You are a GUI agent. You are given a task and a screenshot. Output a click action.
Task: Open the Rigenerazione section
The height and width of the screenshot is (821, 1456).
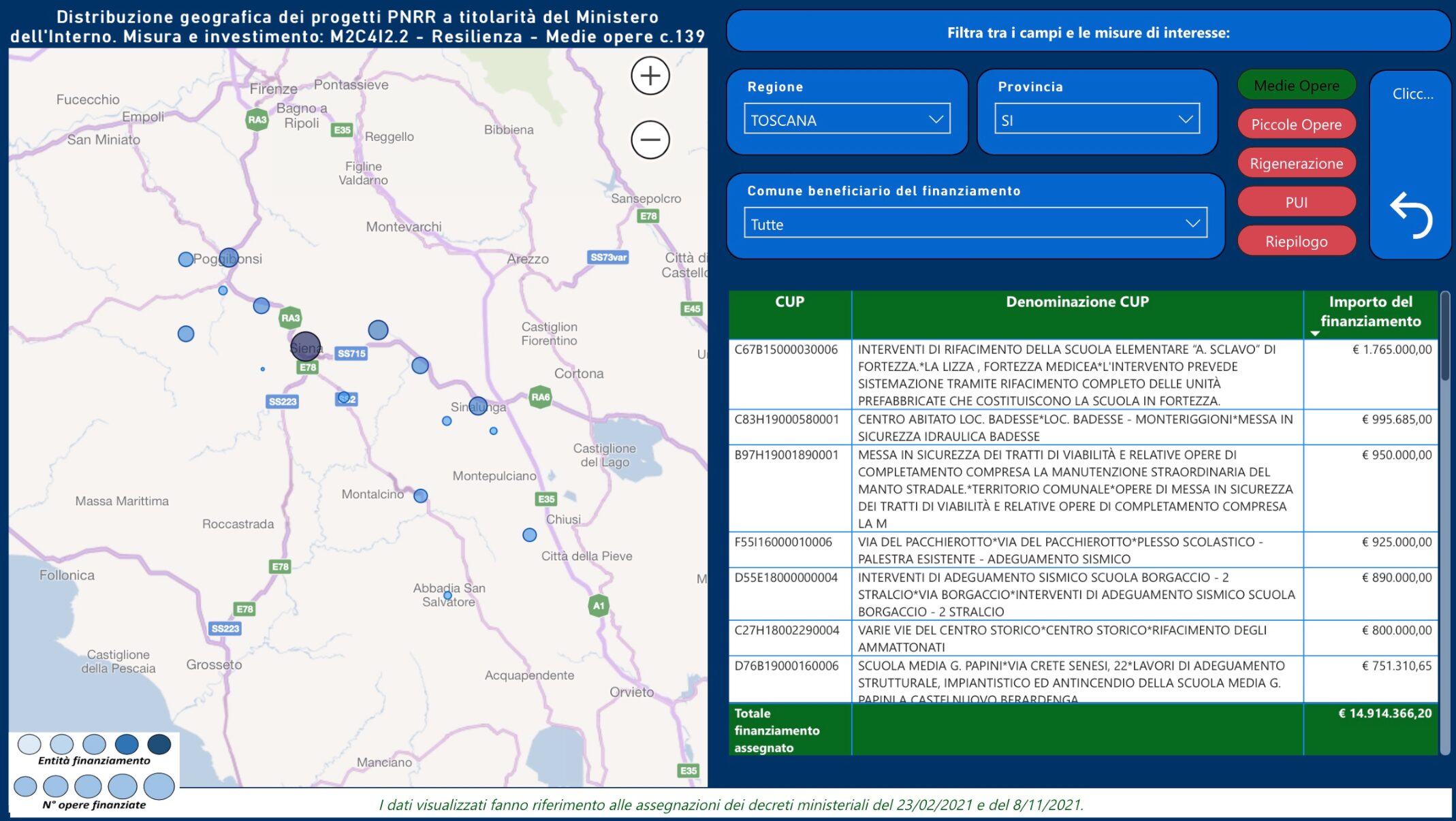click(1297, 163)
